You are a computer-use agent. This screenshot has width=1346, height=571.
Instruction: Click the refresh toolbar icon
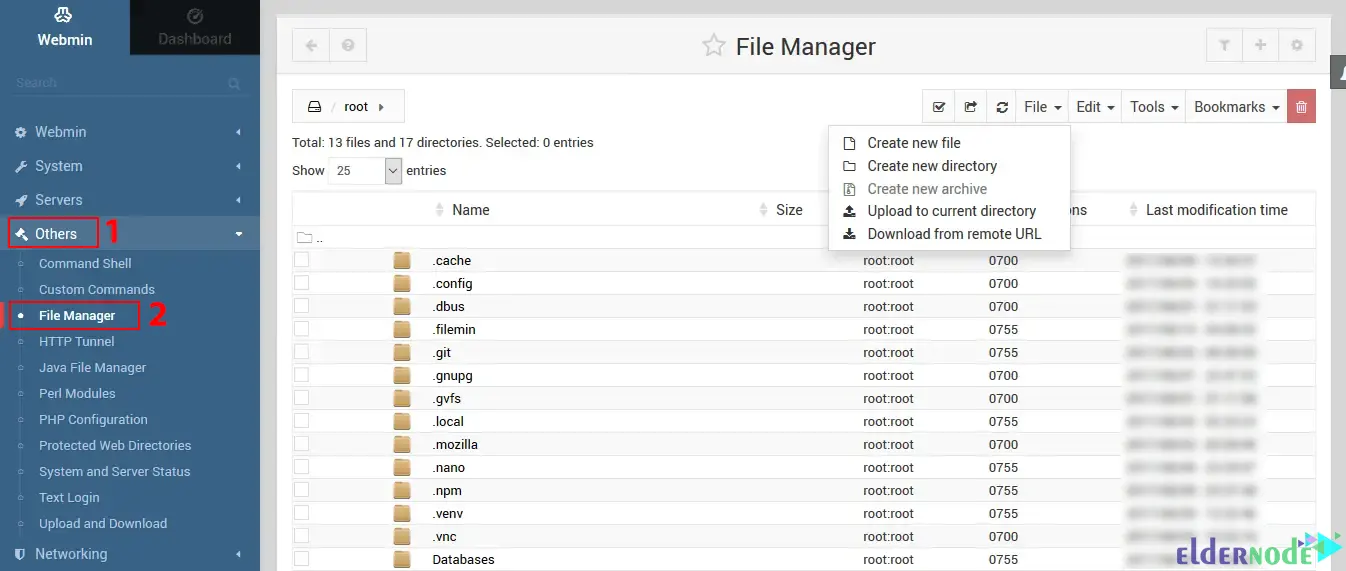tap(1002, 107)
